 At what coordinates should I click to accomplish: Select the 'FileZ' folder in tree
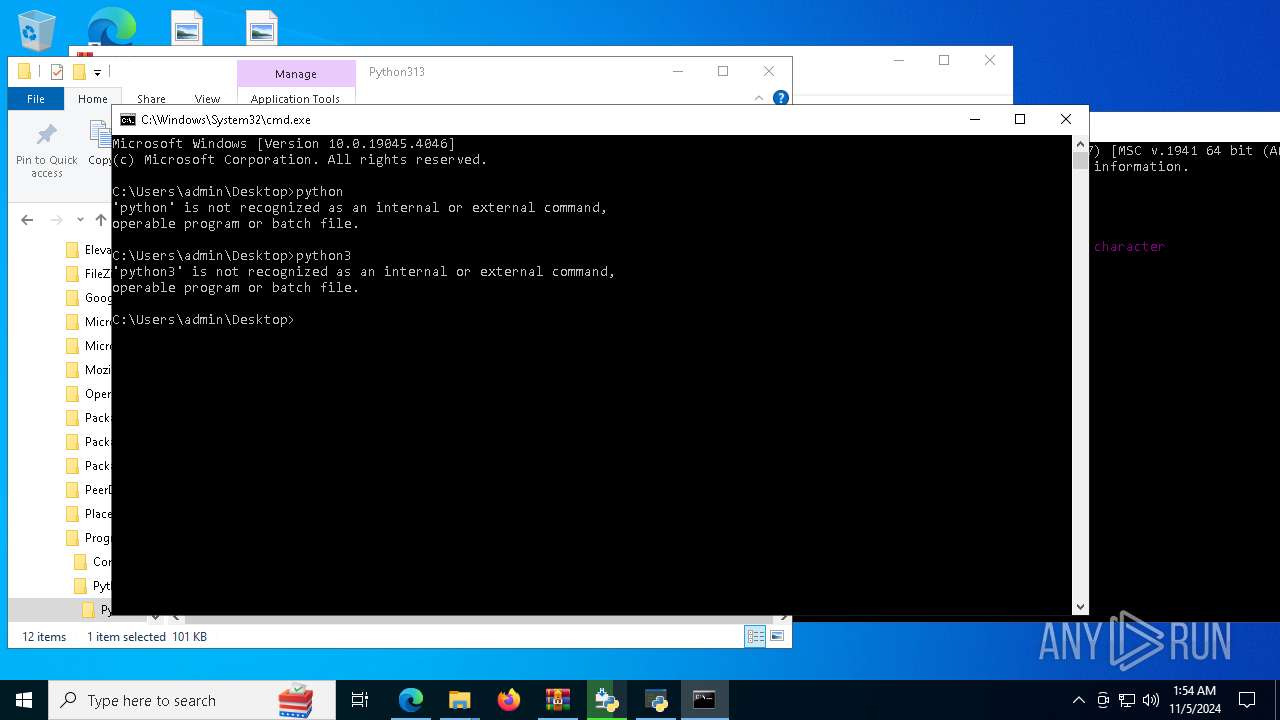[x=90, y=274]
